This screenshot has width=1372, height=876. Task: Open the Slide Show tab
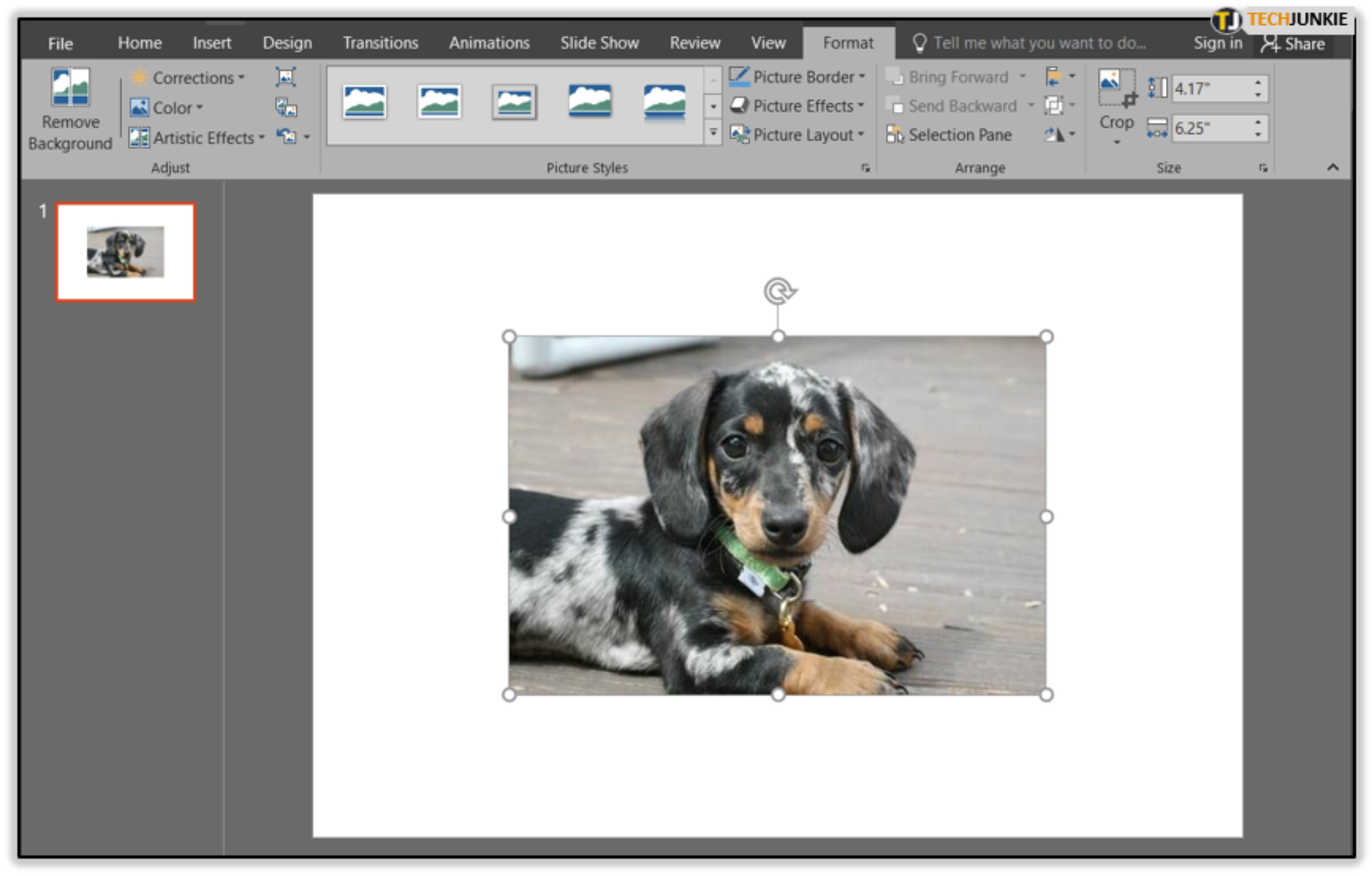coord(600,42)
